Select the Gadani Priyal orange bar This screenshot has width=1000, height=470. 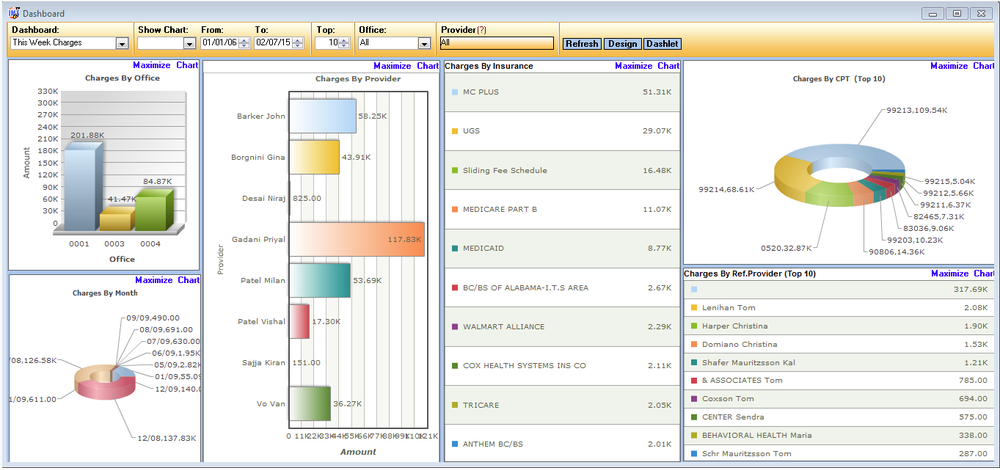point(356,239)
